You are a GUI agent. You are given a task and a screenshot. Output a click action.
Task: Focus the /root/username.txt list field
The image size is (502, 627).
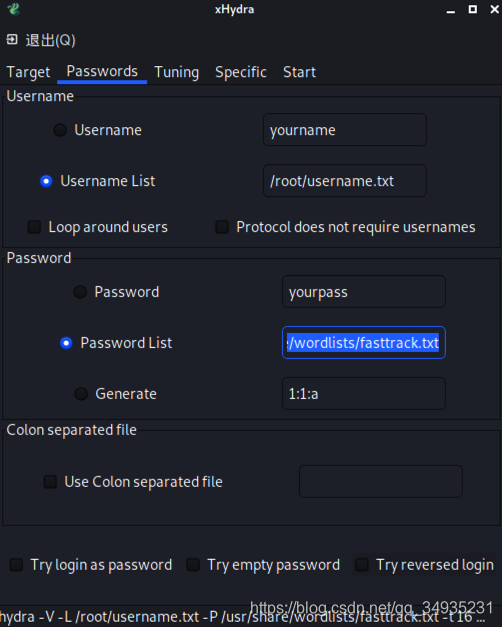click(x=345, y=181)
